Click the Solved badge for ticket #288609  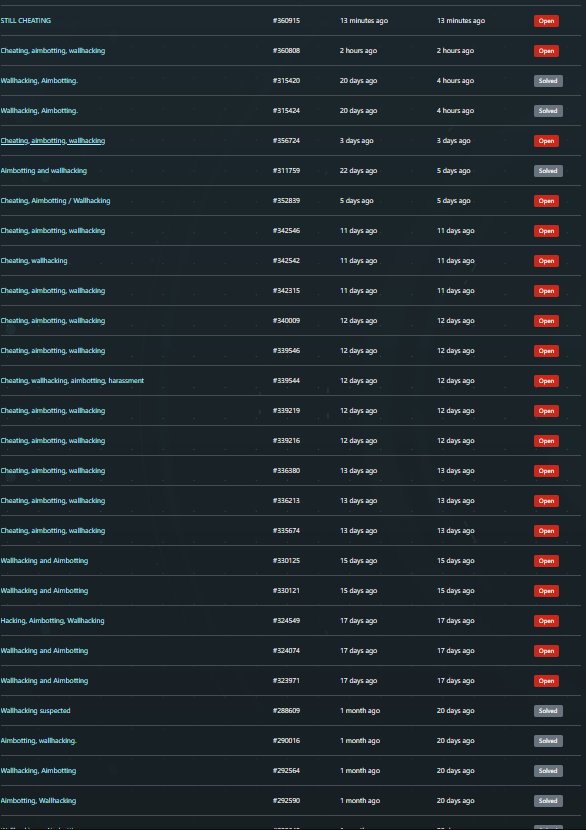[548, 711]
